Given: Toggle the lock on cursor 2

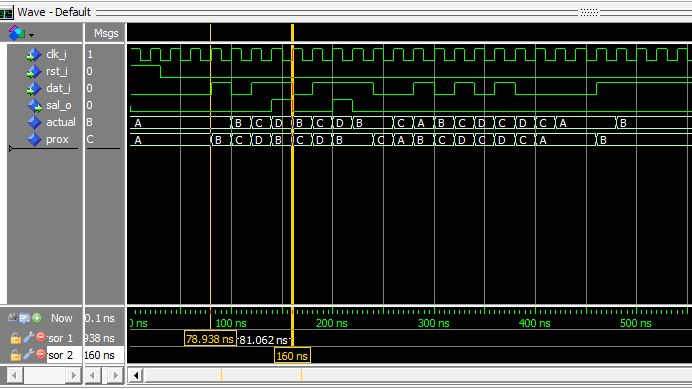Looking at the screenshot, I should tap(15, 355).
